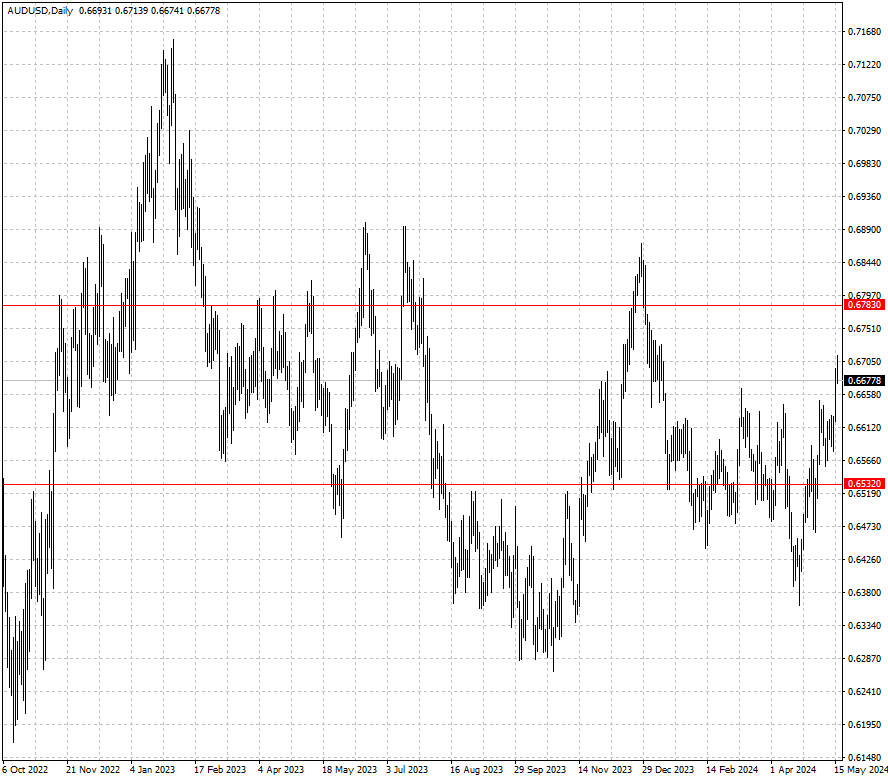888x781 pixels.
Task: Click the 14 Nov 2023 date label
Action: point(605,770)
